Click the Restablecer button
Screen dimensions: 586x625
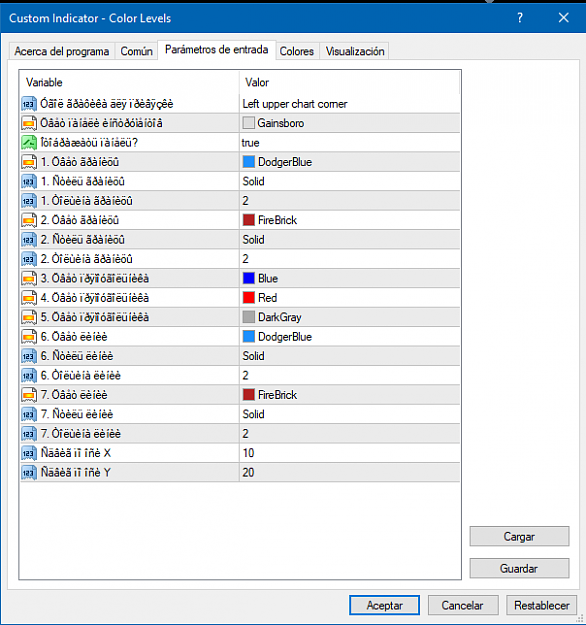pos(541,605)
